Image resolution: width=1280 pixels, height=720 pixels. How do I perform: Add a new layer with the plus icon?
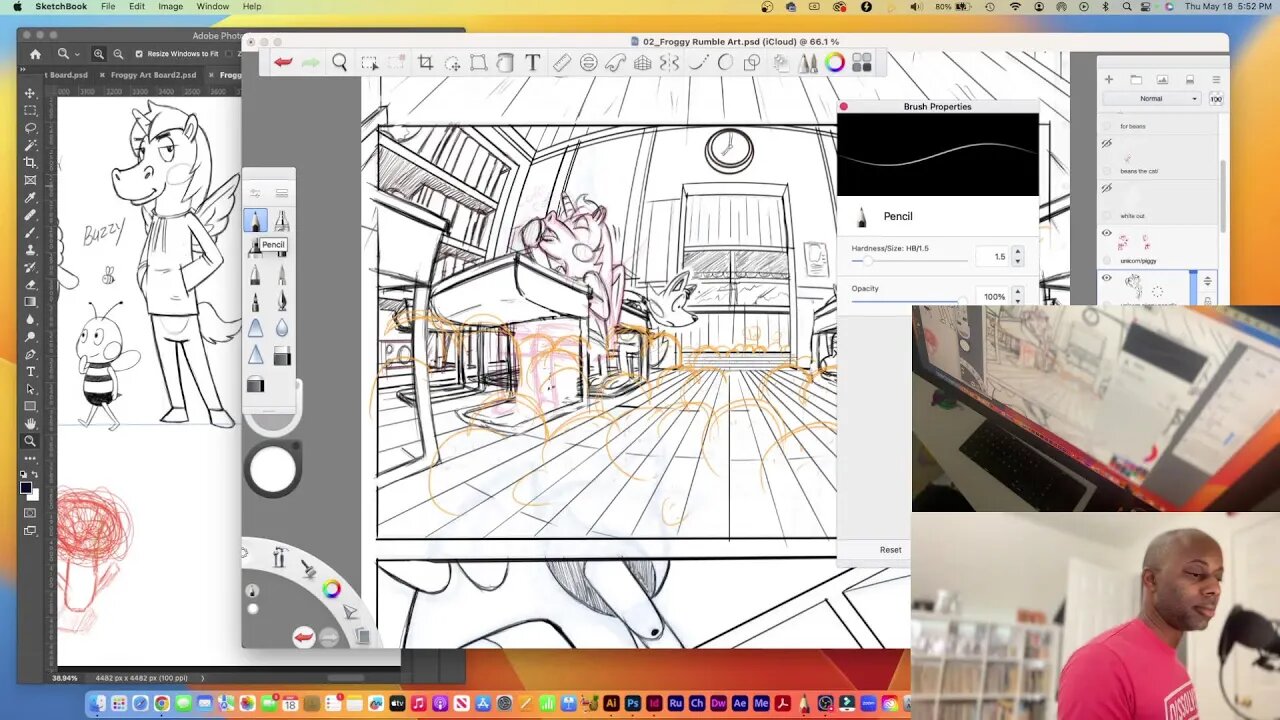pyautogui.click(x=1108, y=79)
